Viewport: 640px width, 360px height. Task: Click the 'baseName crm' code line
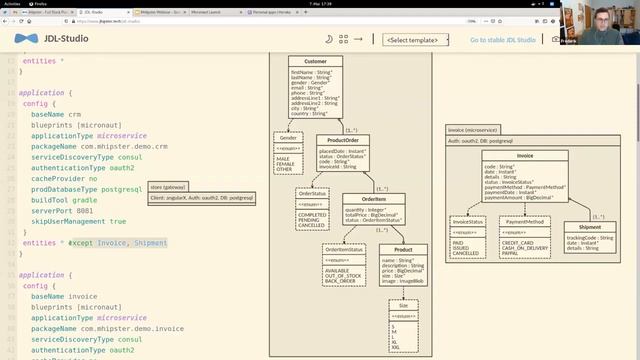click(56, 115)
